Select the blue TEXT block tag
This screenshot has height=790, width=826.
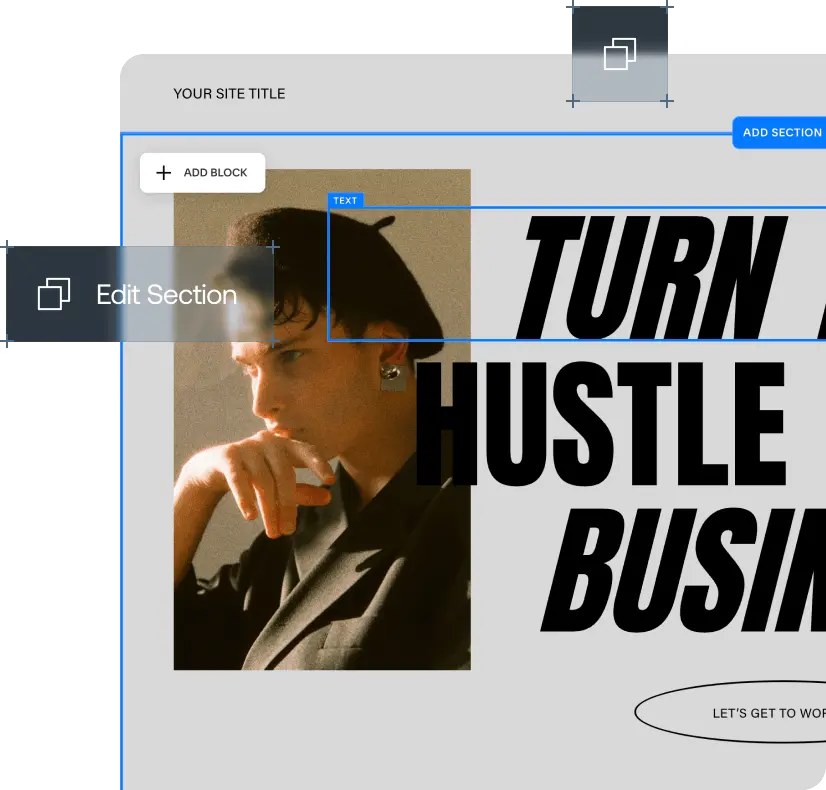345,201
